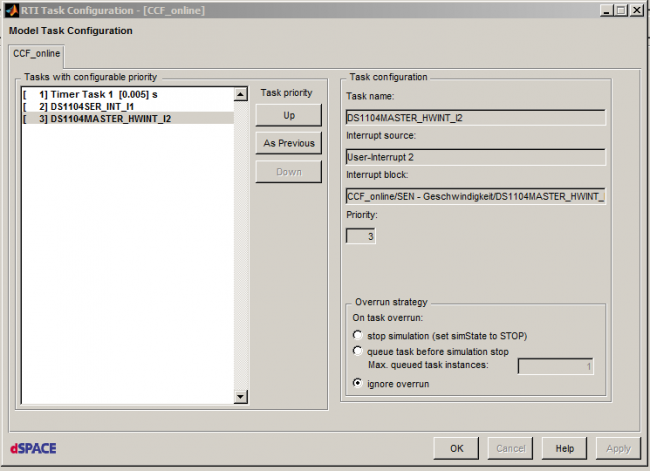Switch to the CCF_online tab
Screen dimensions: 650x471
(x=36, y=53)
